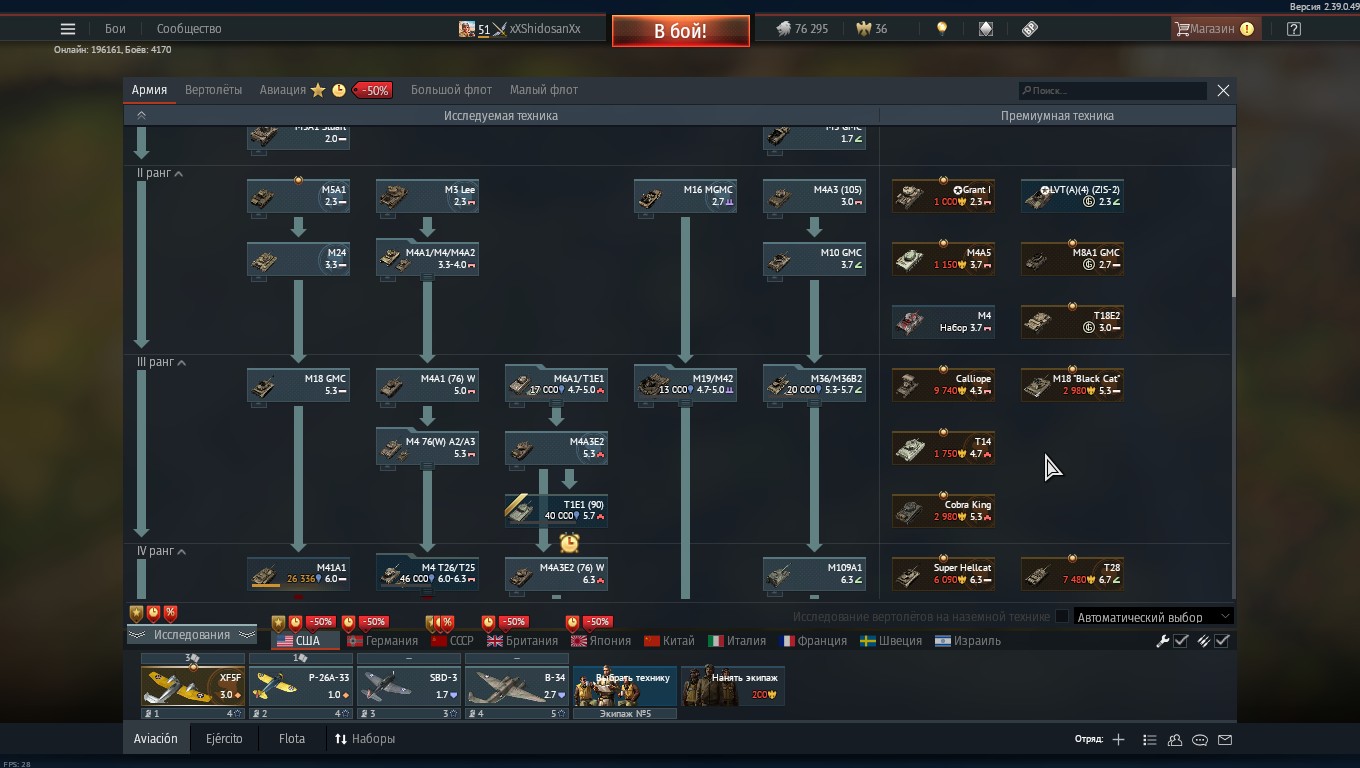Select the premium T28 tank
1360x768 pixels.
1072,574
